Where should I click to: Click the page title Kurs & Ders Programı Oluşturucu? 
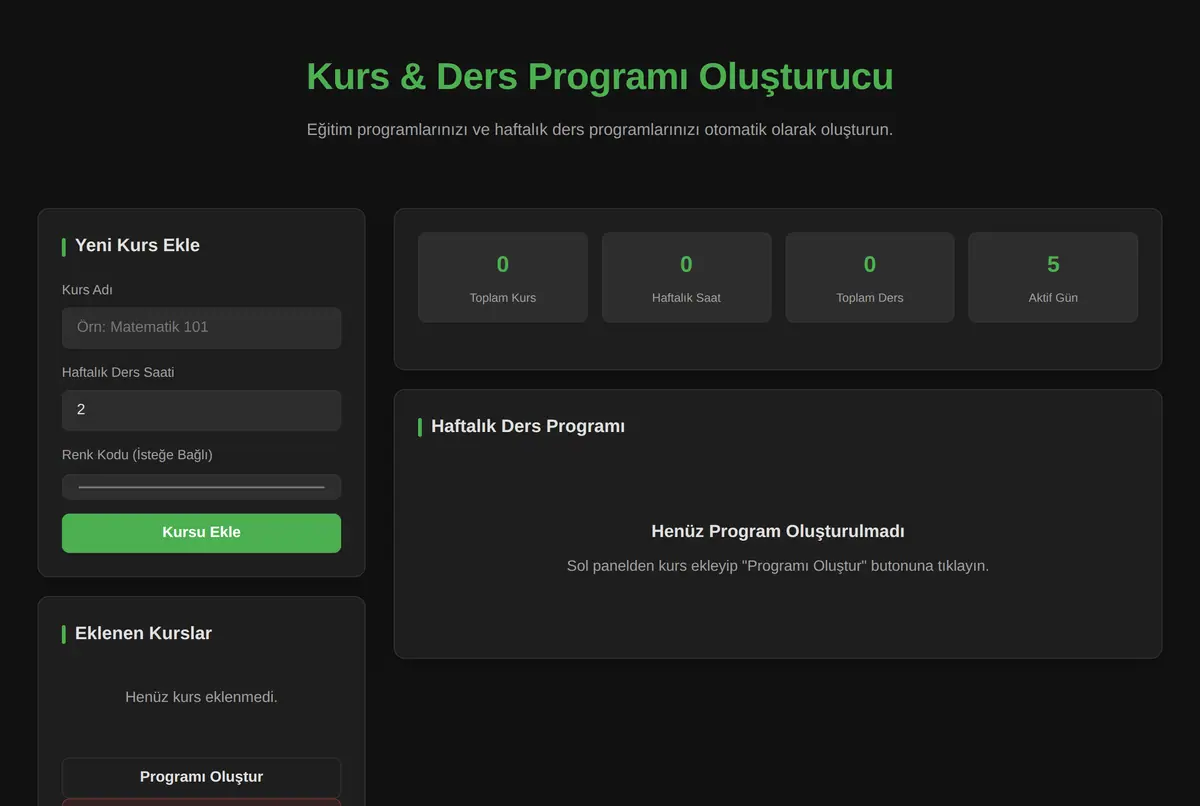click(600, 77)
